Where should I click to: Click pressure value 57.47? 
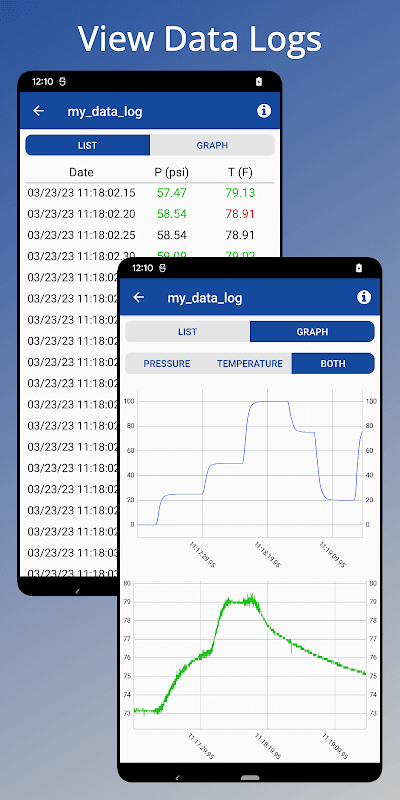[172, 193]
